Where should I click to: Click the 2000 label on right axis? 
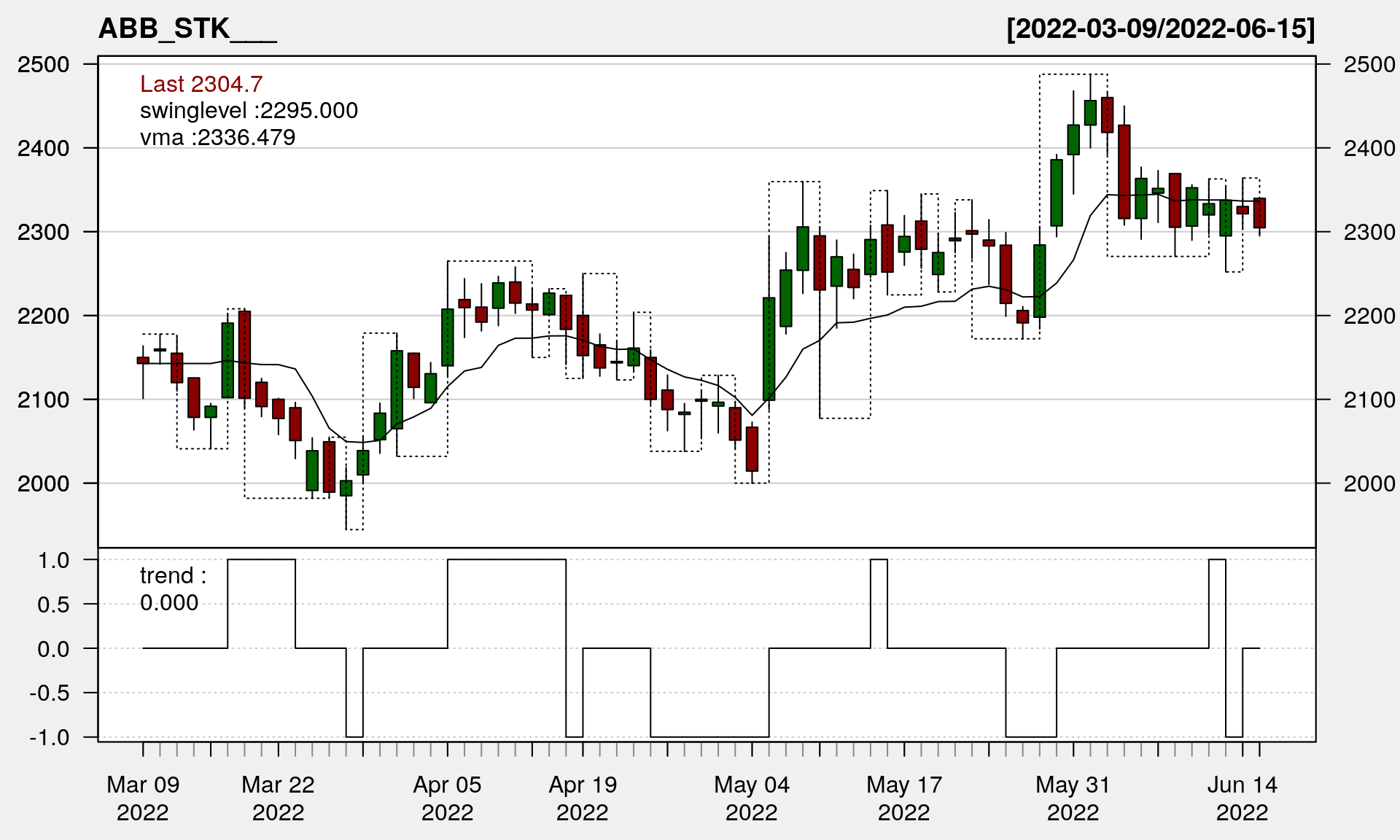click(1369, 483)
